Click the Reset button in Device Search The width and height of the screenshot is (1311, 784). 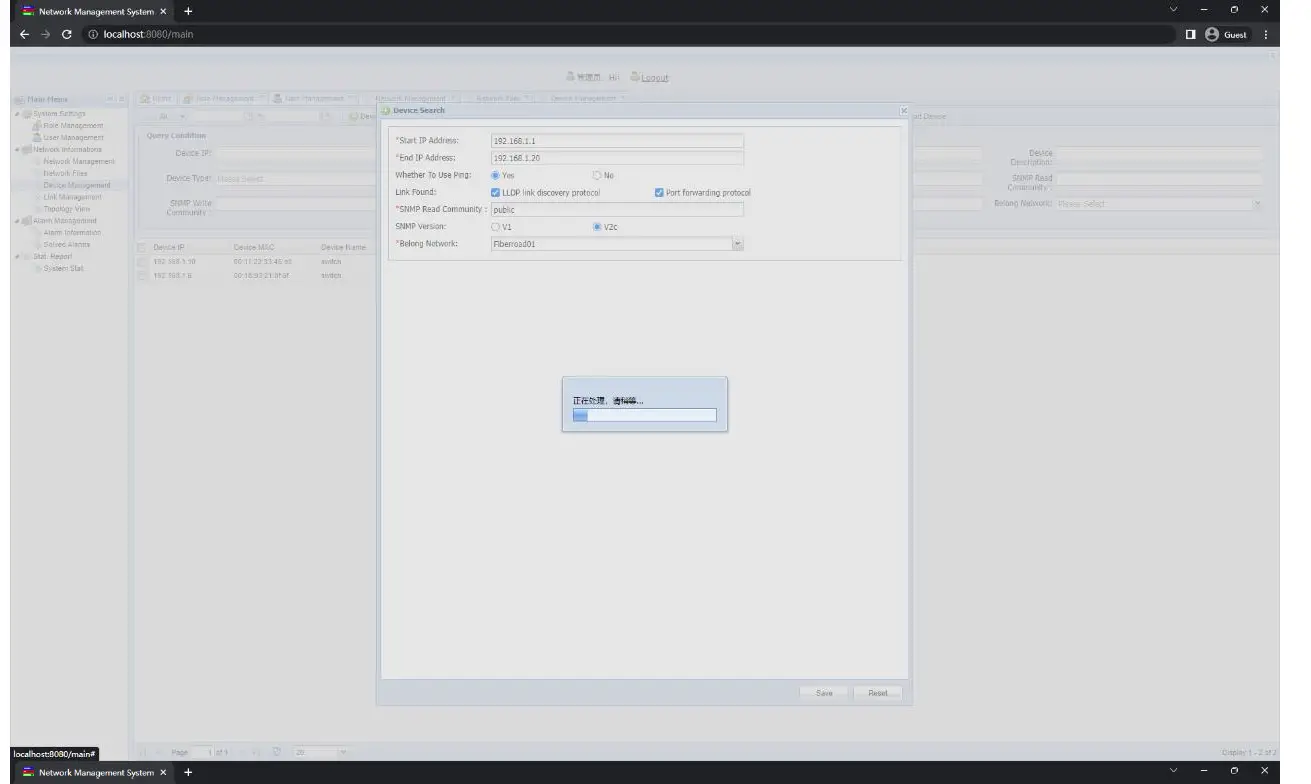click(x=878, y=693)
